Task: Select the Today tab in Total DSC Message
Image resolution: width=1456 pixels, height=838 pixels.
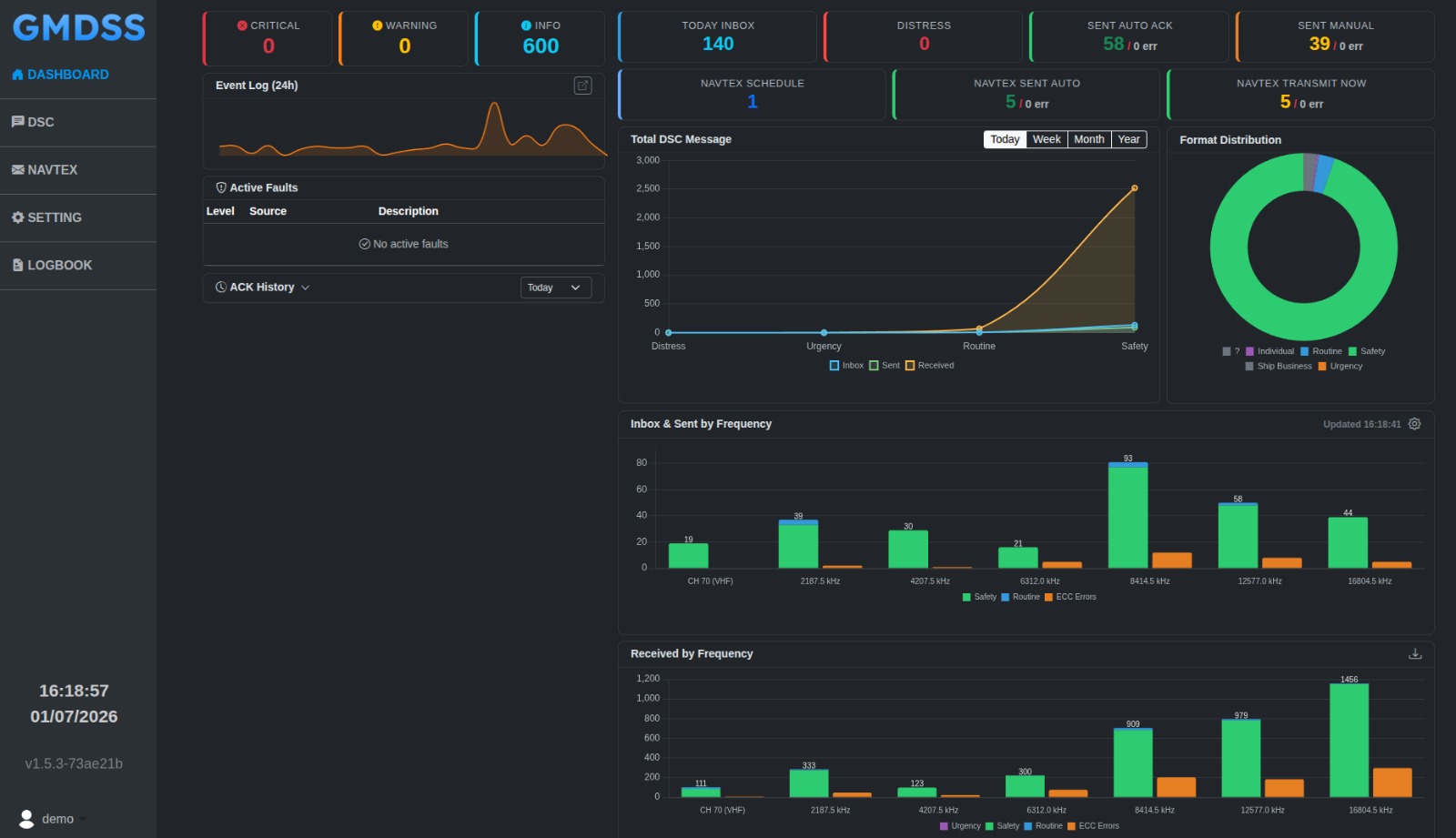Action: click(1005, 139)
